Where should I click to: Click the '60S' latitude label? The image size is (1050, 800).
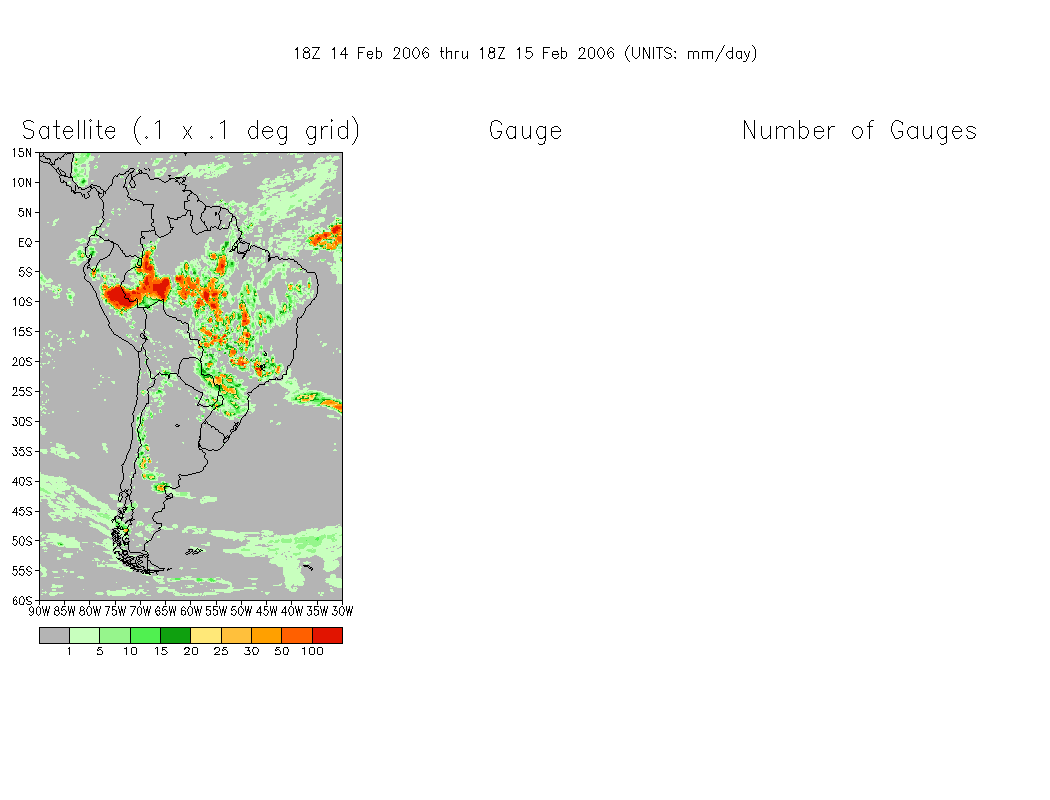[x=21, y=601]
